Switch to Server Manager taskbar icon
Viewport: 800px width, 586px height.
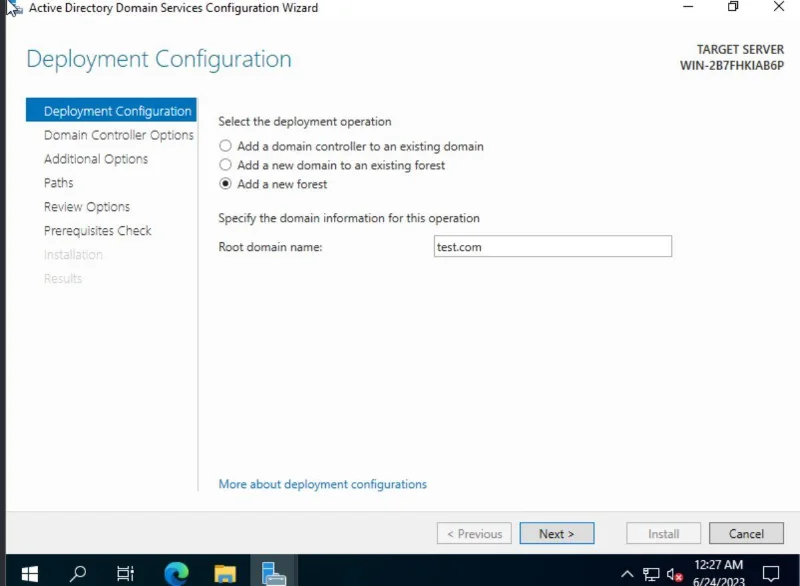pyautogui.click(x=273, y=573)
